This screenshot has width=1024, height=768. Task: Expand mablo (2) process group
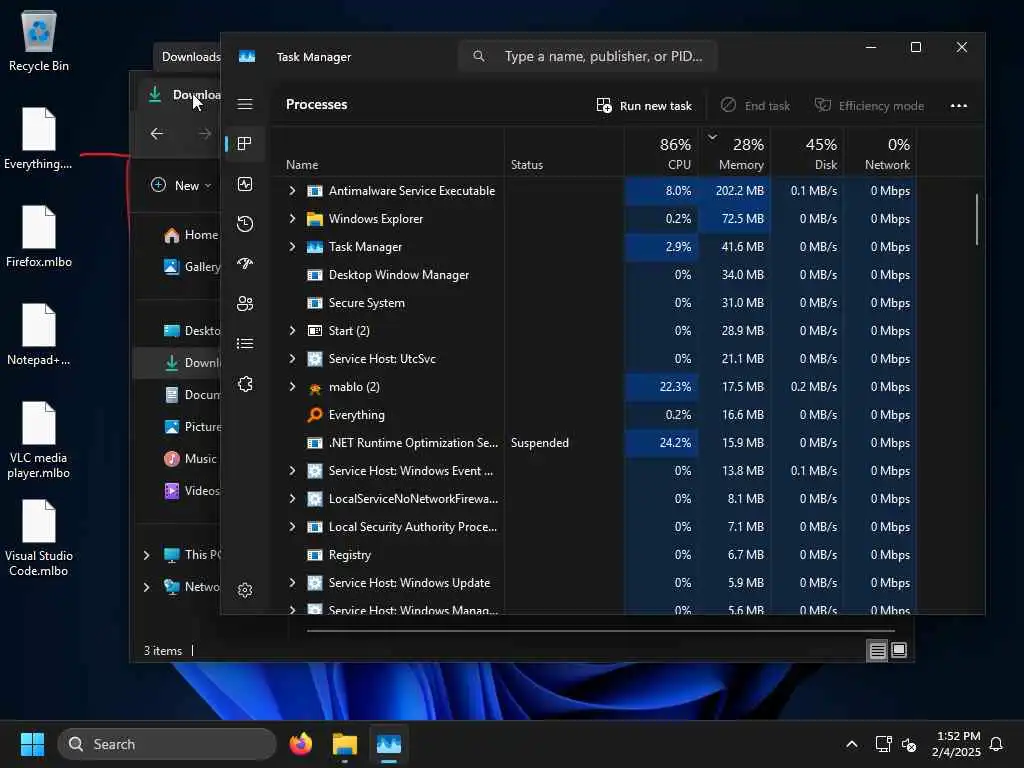292,387
